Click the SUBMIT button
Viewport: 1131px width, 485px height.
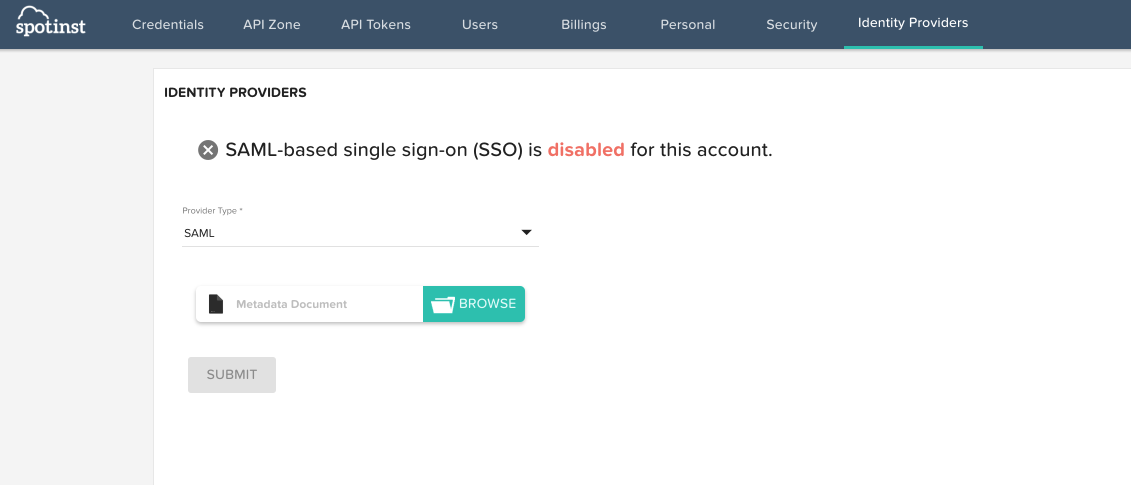click(x=232, y=375)
